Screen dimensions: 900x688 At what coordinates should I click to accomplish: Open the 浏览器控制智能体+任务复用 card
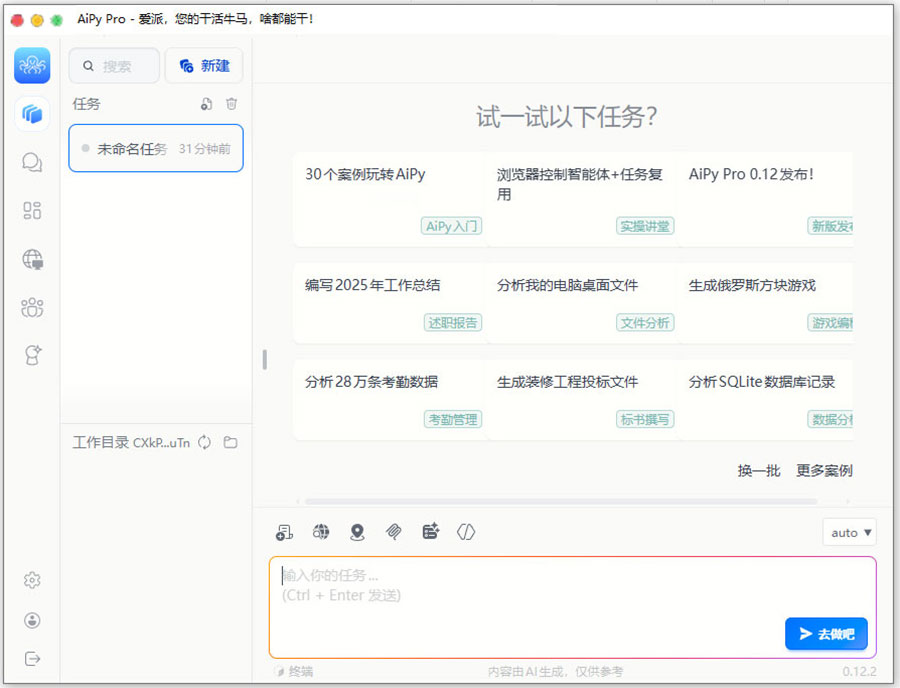click(581, 199)
